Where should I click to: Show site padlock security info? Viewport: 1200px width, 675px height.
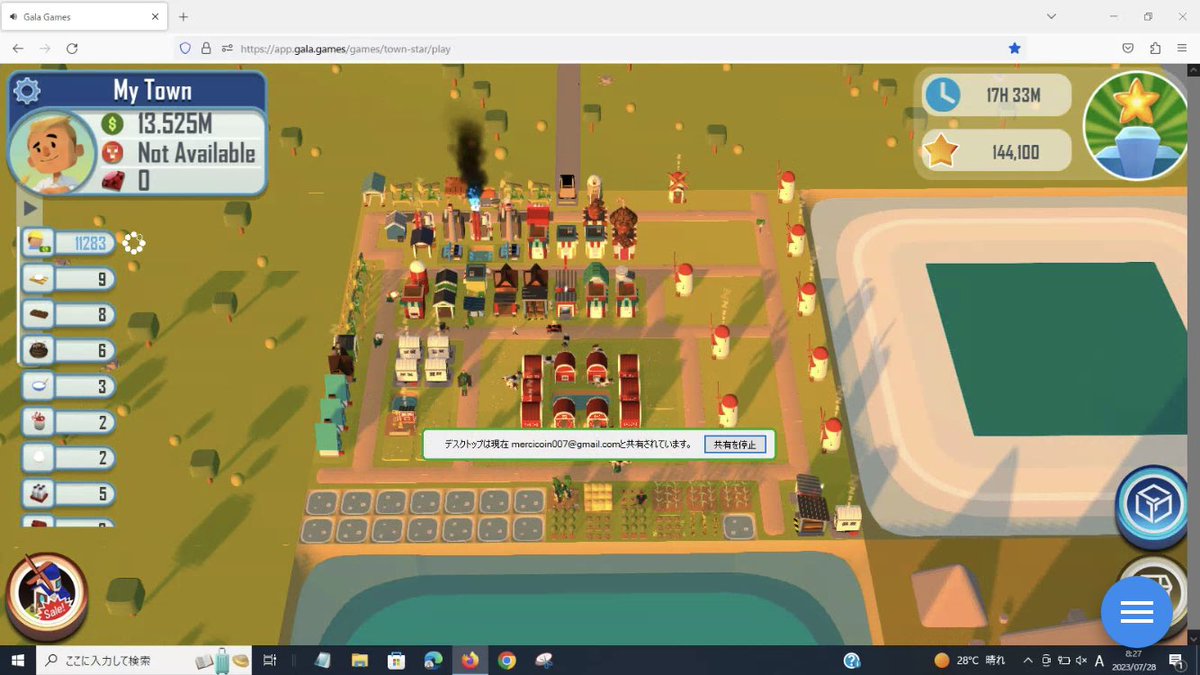coord(206,48)
